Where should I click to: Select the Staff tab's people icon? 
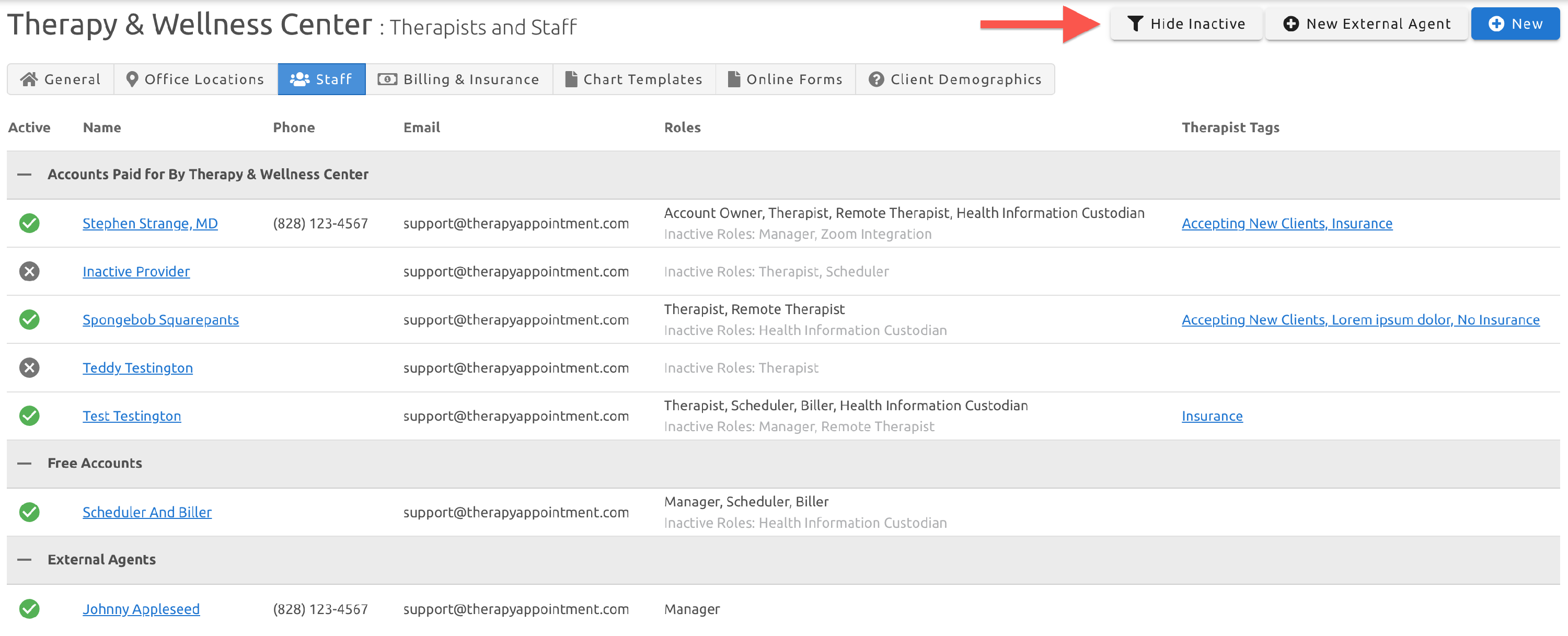(299, 78)
